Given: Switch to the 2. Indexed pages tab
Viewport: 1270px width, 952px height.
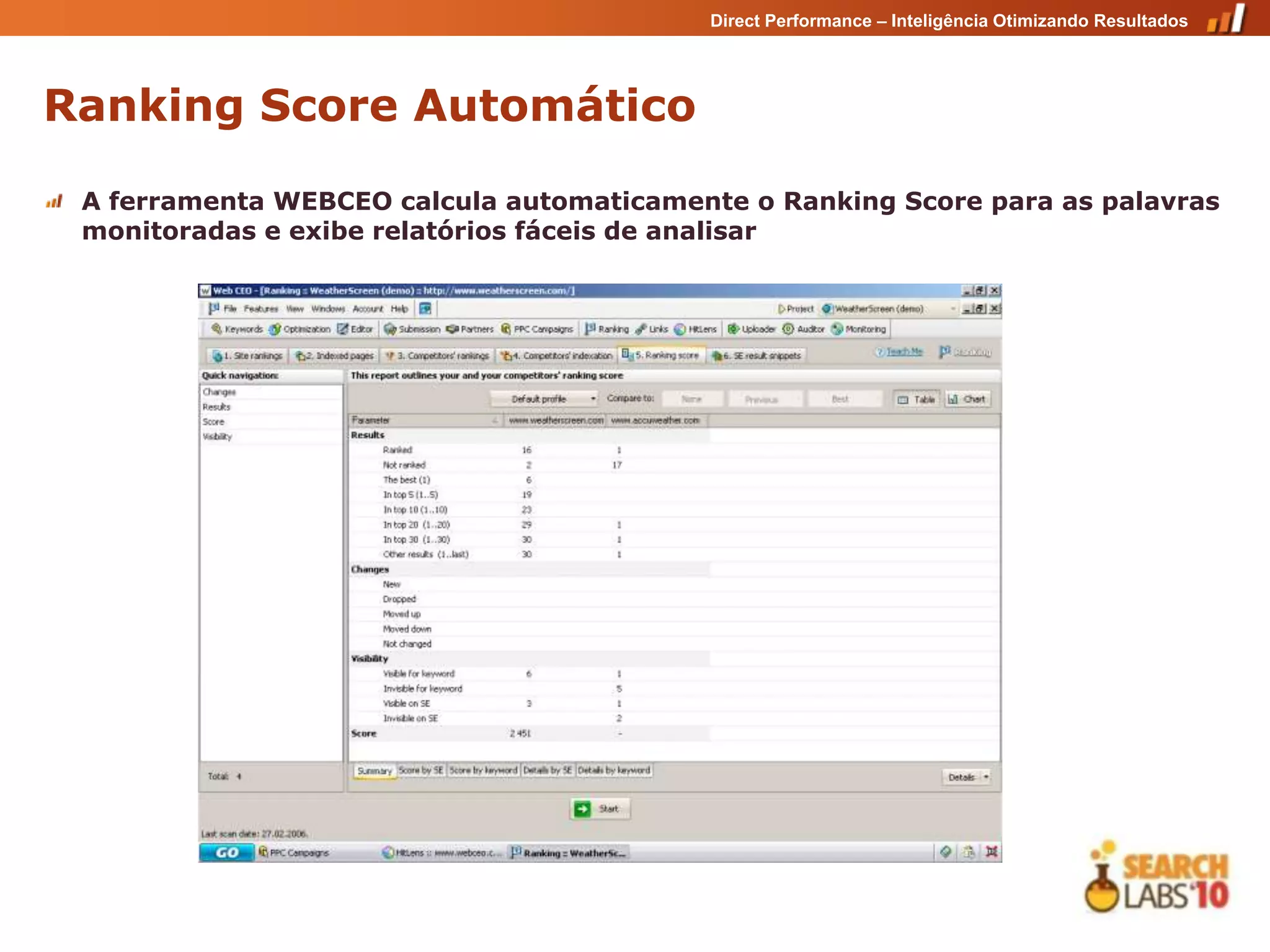Looking at the screenshot, I should click(334, 356).
